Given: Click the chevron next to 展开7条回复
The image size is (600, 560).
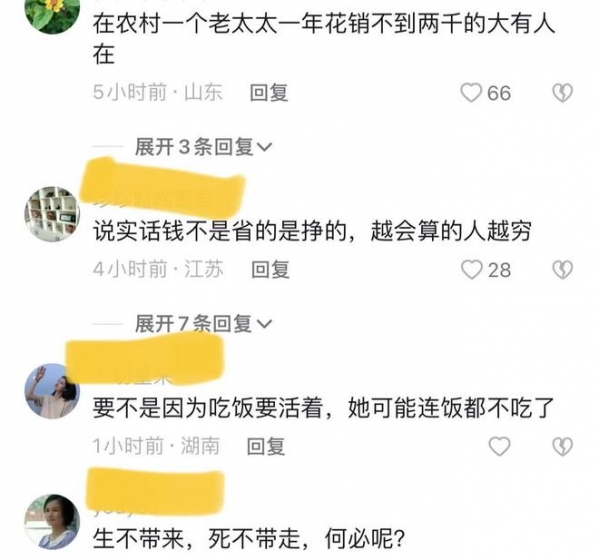Looking at the screenshot, I should click(x=264, y=324).
